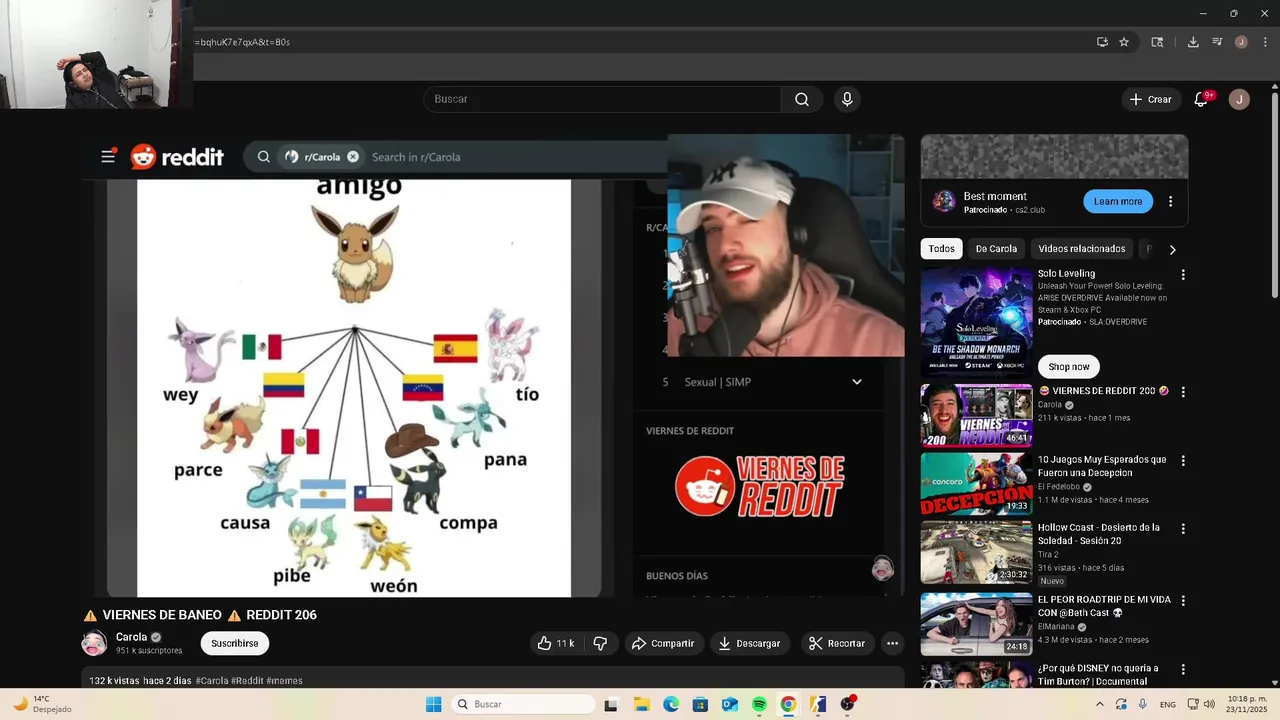Open Outlook from the taskbar
The width and height of the screenshot is (1280, 720).
tap(730, 704)
